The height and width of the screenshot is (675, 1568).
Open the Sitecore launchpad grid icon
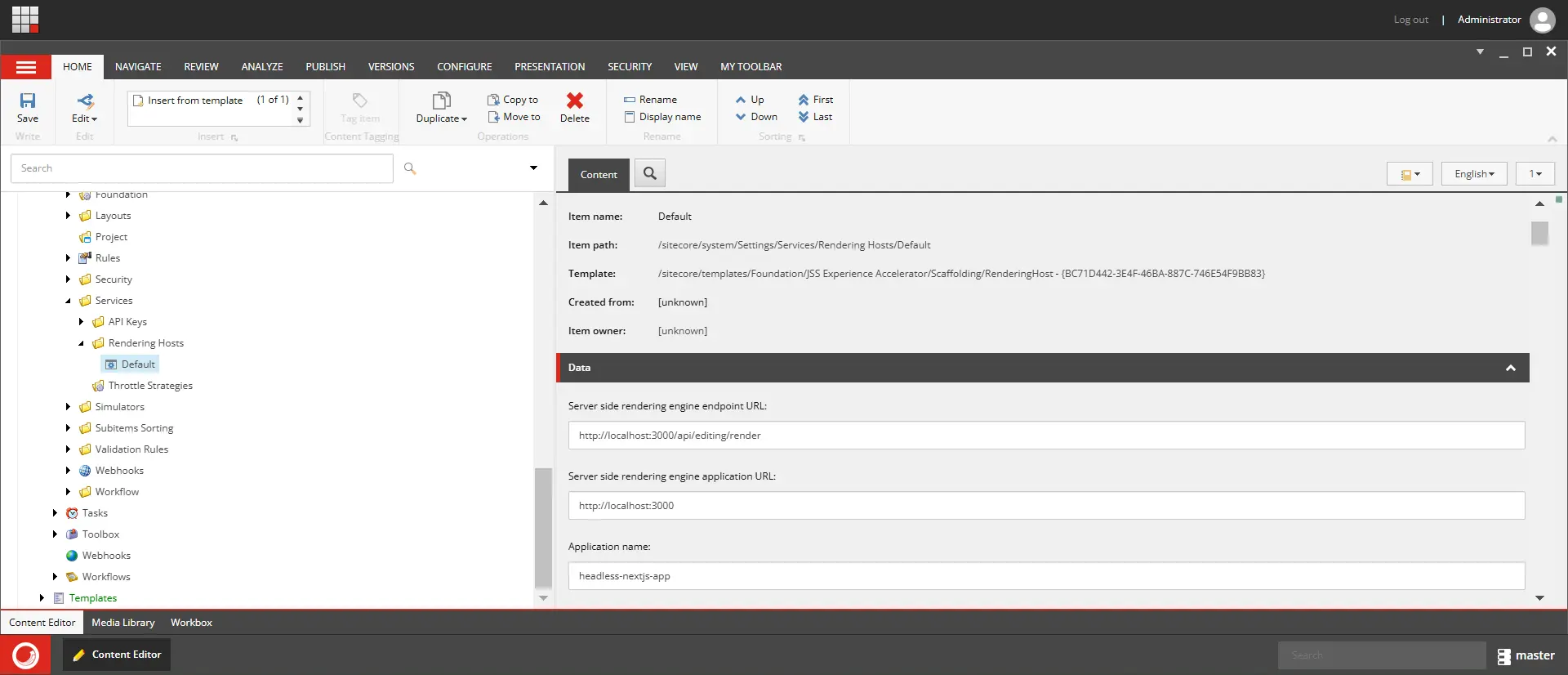[x=25, y=19]
